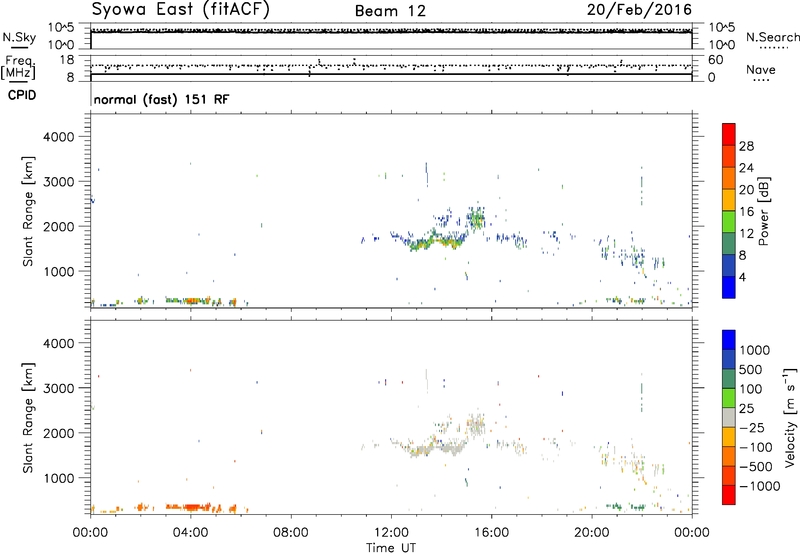Click the 'CPID' label
Viewport: 800px width, 554px height.
point(22,95)
